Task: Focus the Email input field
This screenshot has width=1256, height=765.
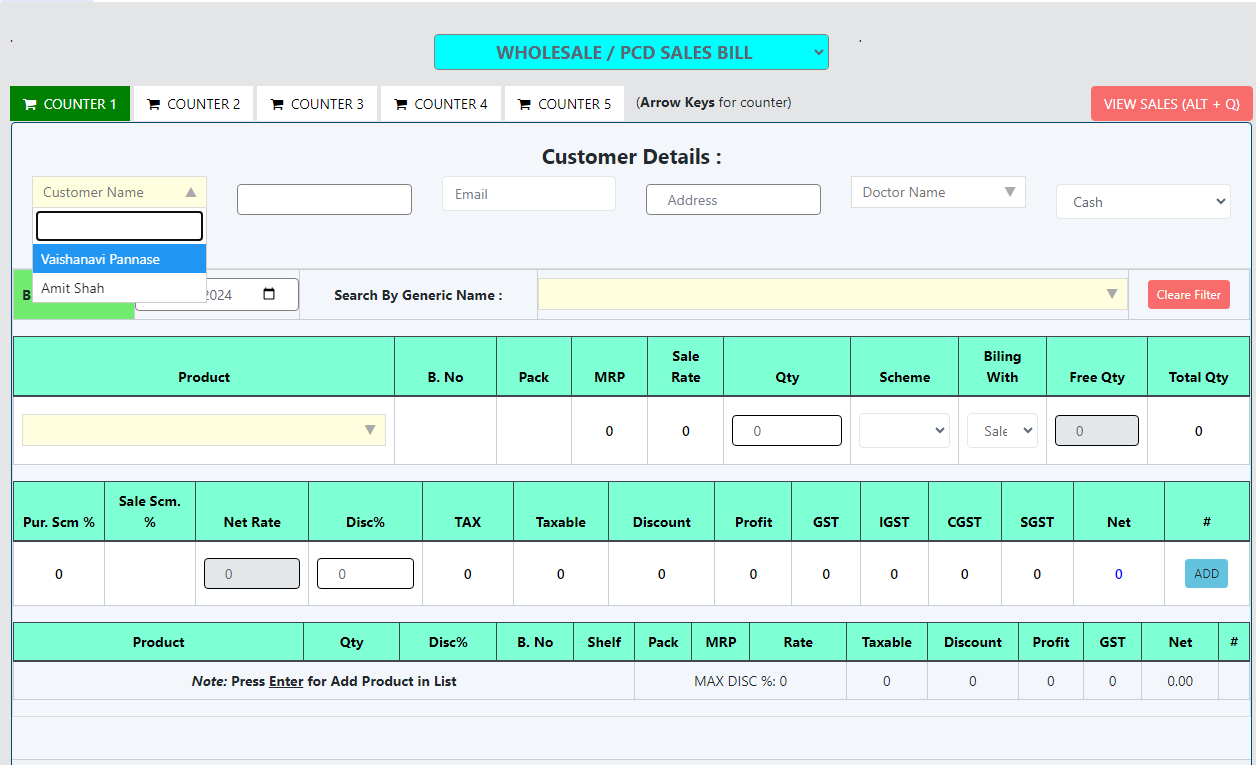Action: pos(528,194)
